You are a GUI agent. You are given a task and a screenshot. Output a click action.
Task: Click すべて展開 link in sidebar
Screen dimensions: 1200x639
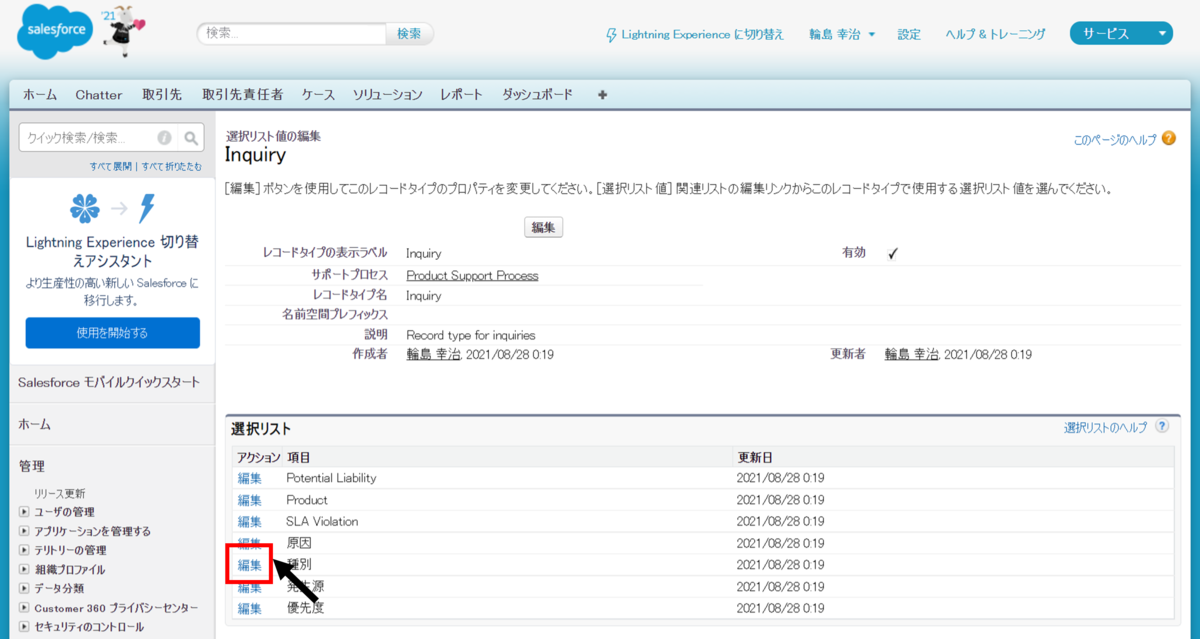tap(111, 166)
